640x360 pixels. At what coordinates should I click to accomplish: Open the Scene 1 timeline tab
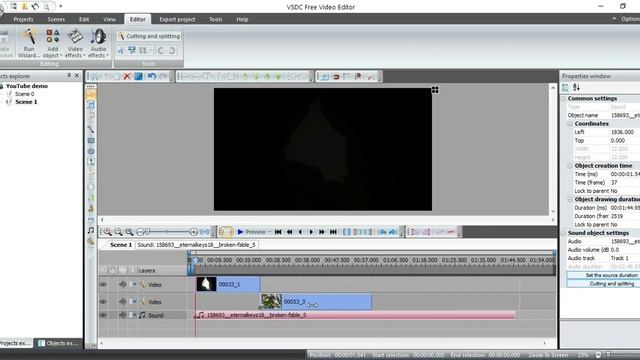click(x=121, y=245)
